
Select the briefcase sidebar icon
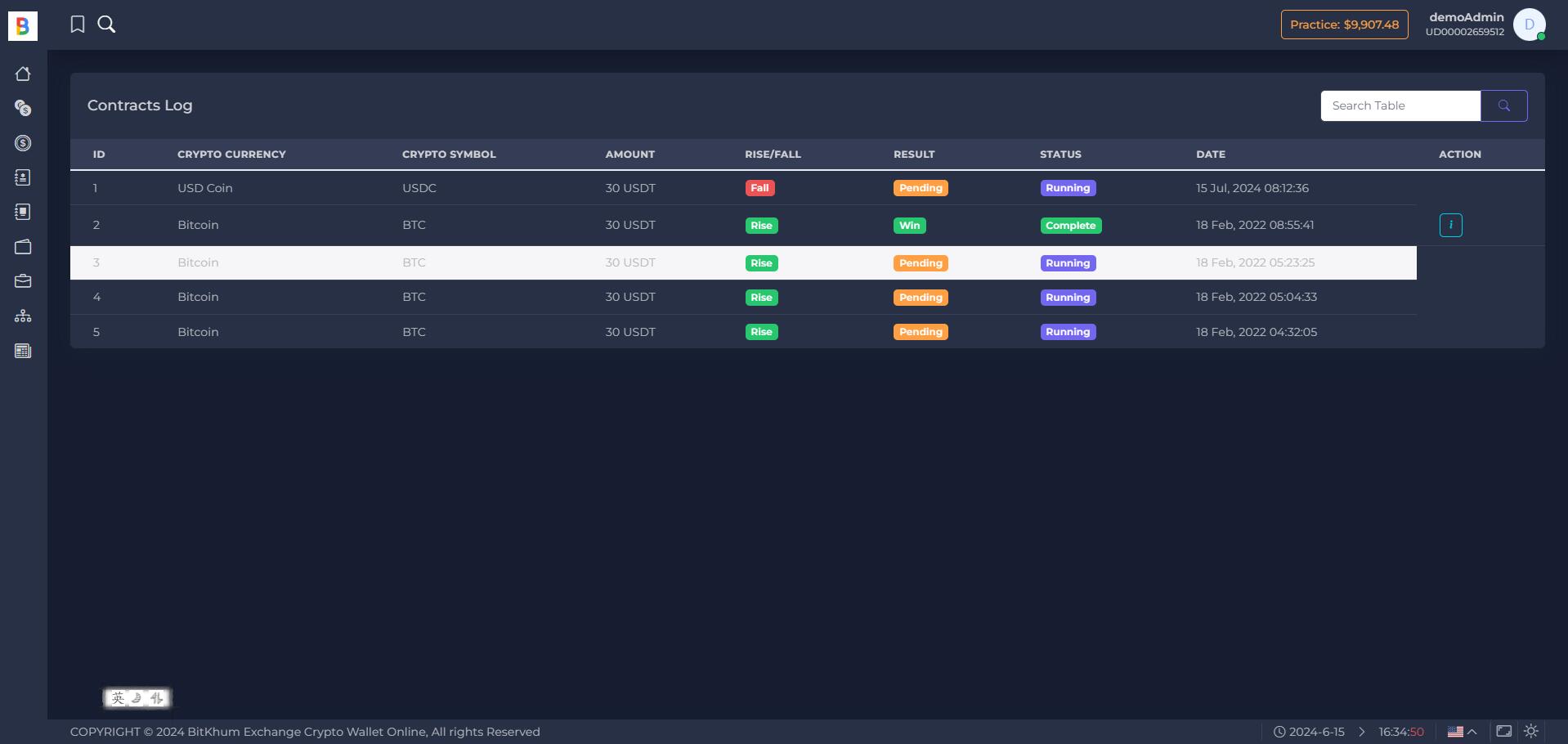click(x=23, y=281)
